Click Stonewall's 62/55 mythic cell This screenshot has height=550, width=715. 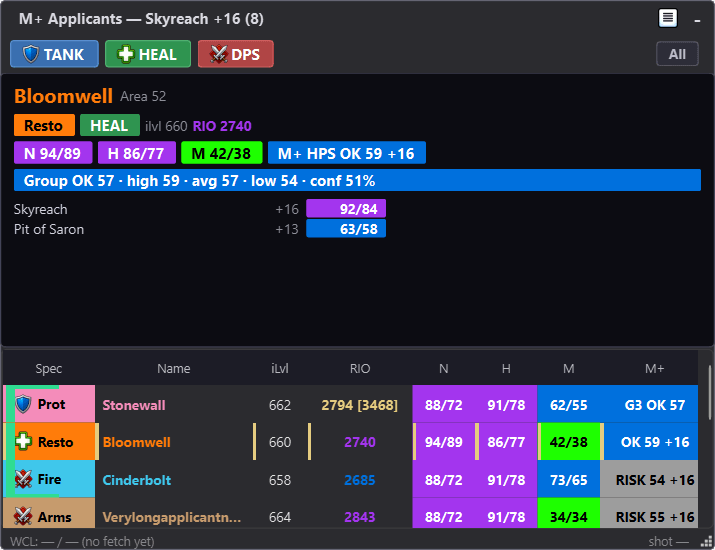[x=569, y=404]
